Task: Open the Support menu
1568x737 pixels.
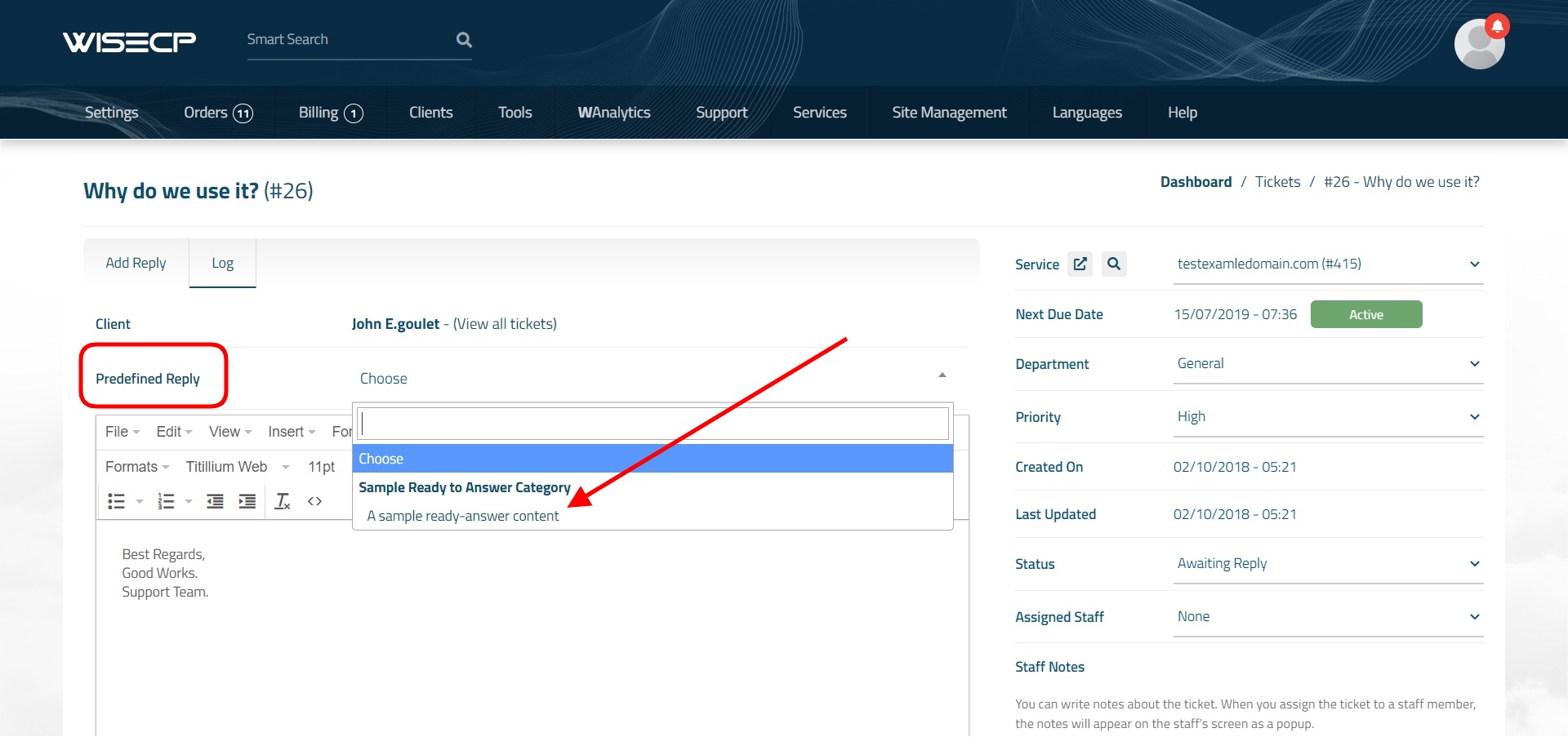Action: click(x=722, y=113)
